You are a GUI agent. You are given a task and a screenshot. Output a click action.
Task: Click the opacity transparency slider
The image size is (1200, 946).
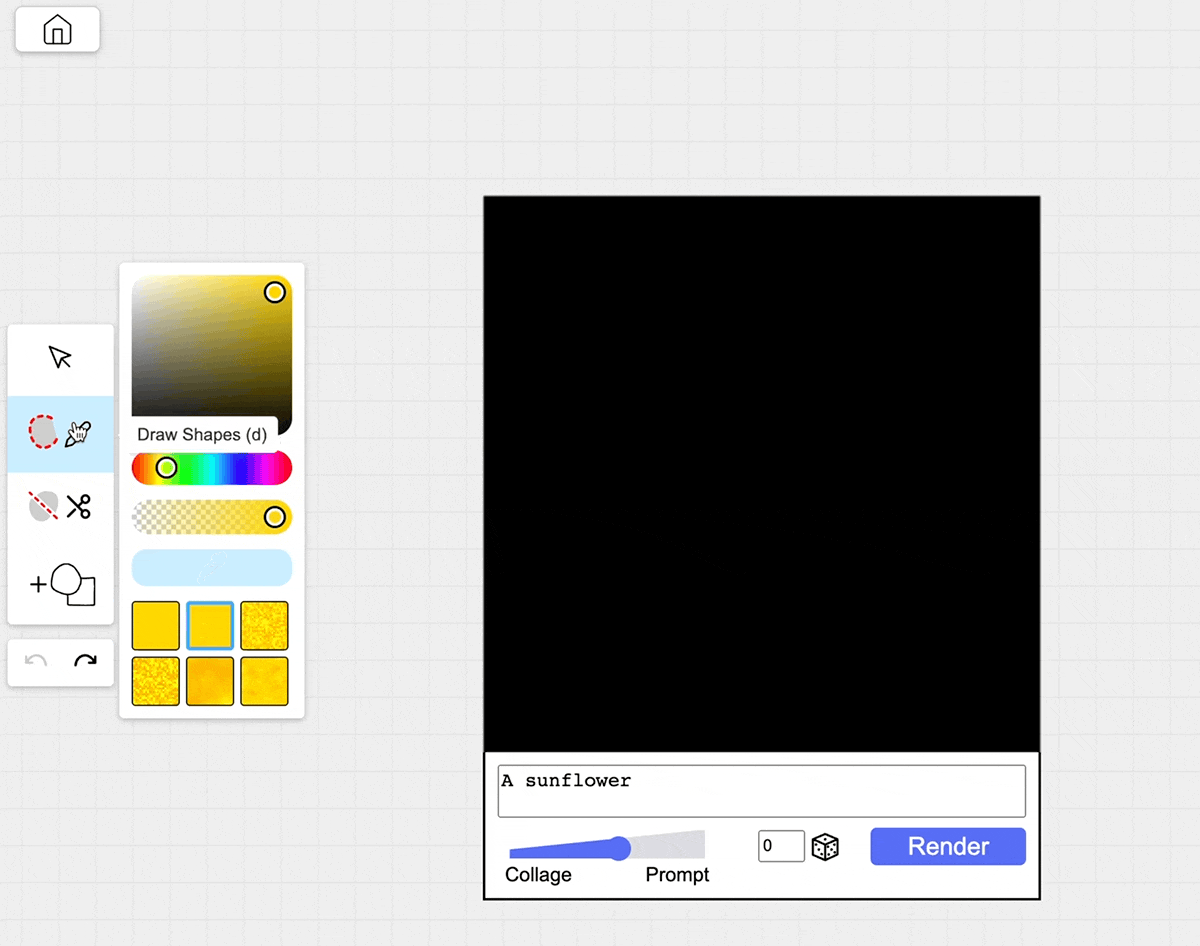coord(212,517)
